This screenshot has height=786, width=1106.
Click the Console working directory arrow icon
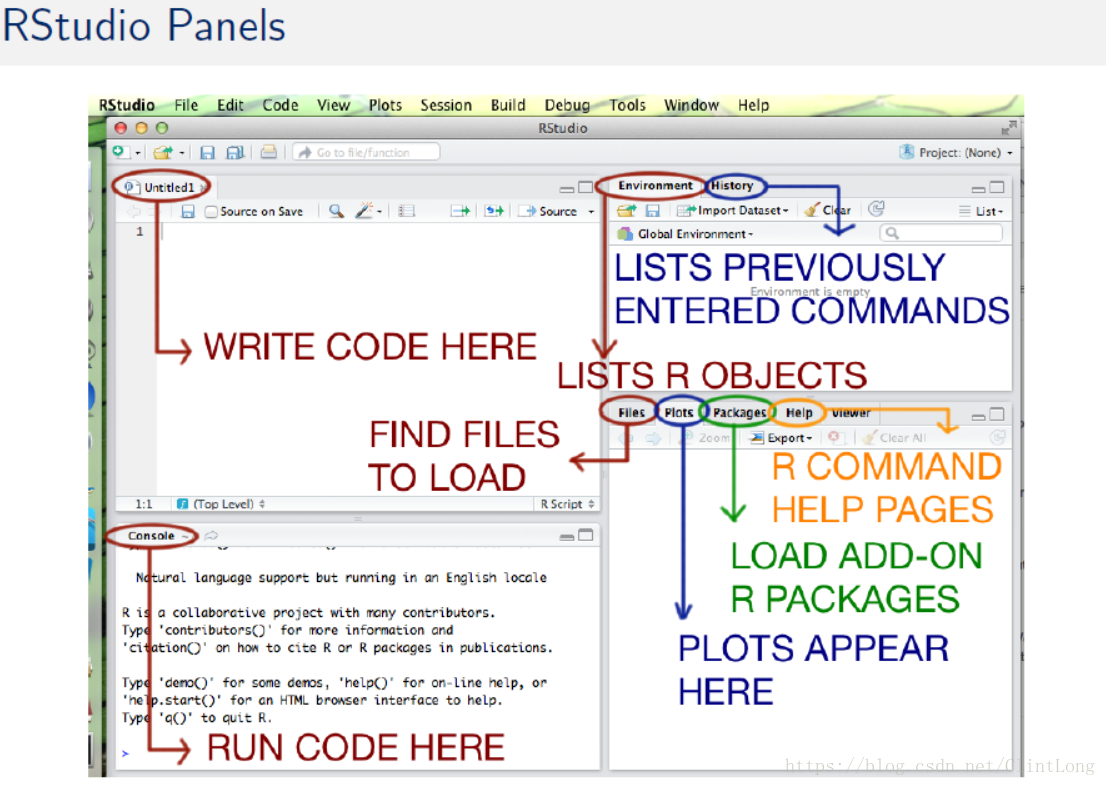coord(211,536)
